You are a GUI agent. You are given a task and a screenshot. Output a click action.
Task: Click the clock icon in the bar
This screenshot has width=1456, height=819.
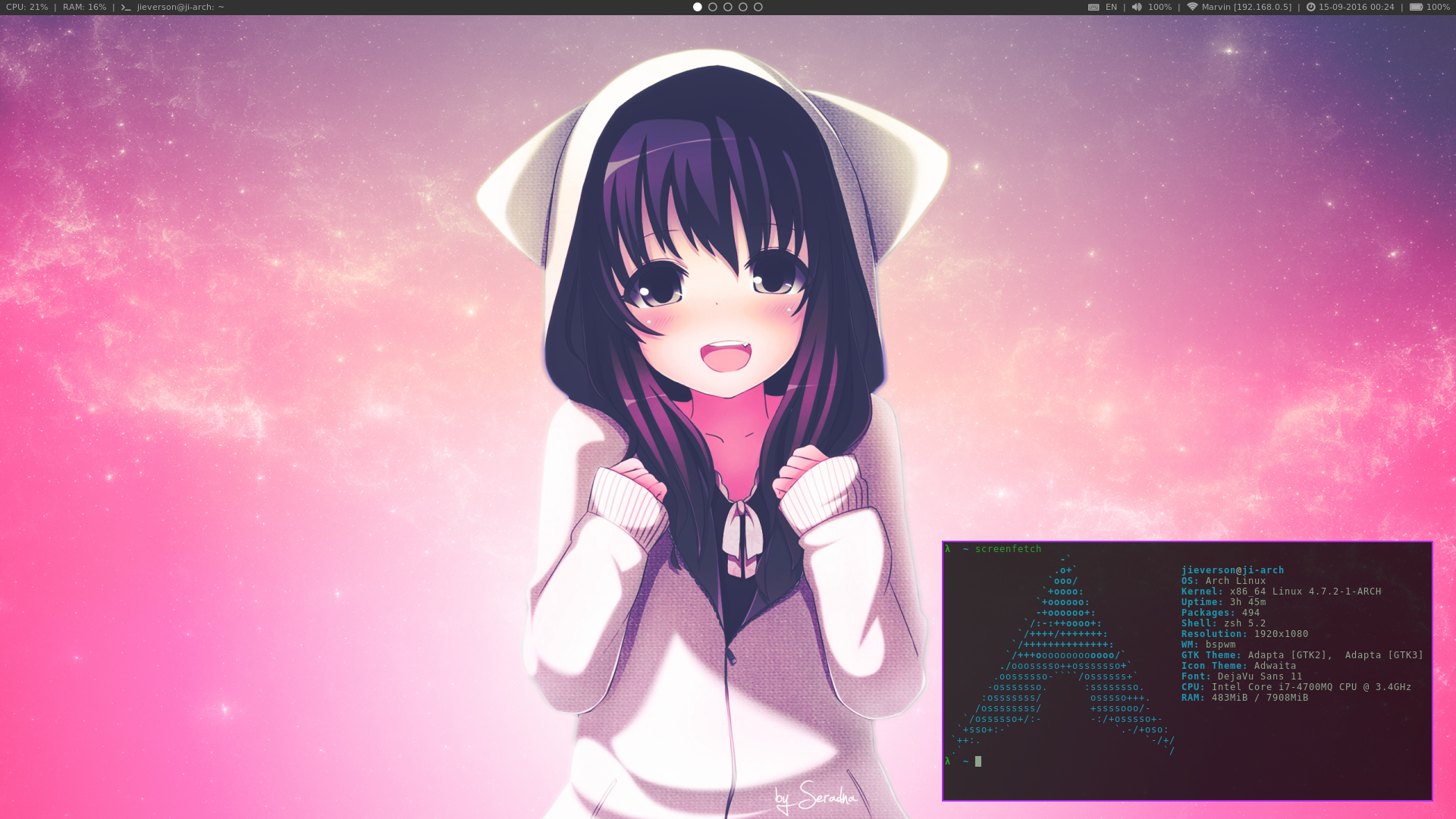tap(1310, 7)
